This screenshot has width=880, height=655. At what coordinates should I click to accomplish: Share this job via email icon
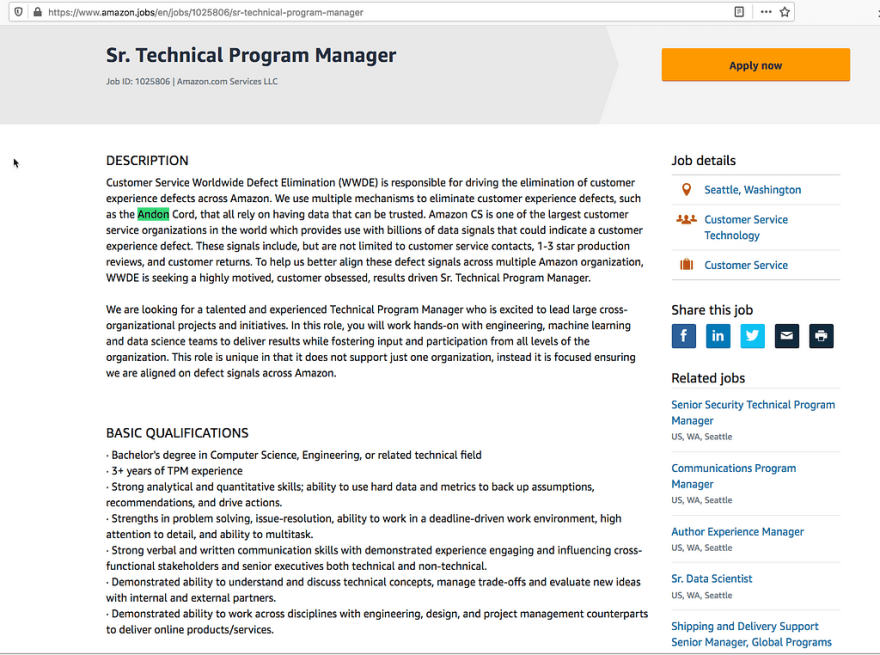click(x=787, y=336)
